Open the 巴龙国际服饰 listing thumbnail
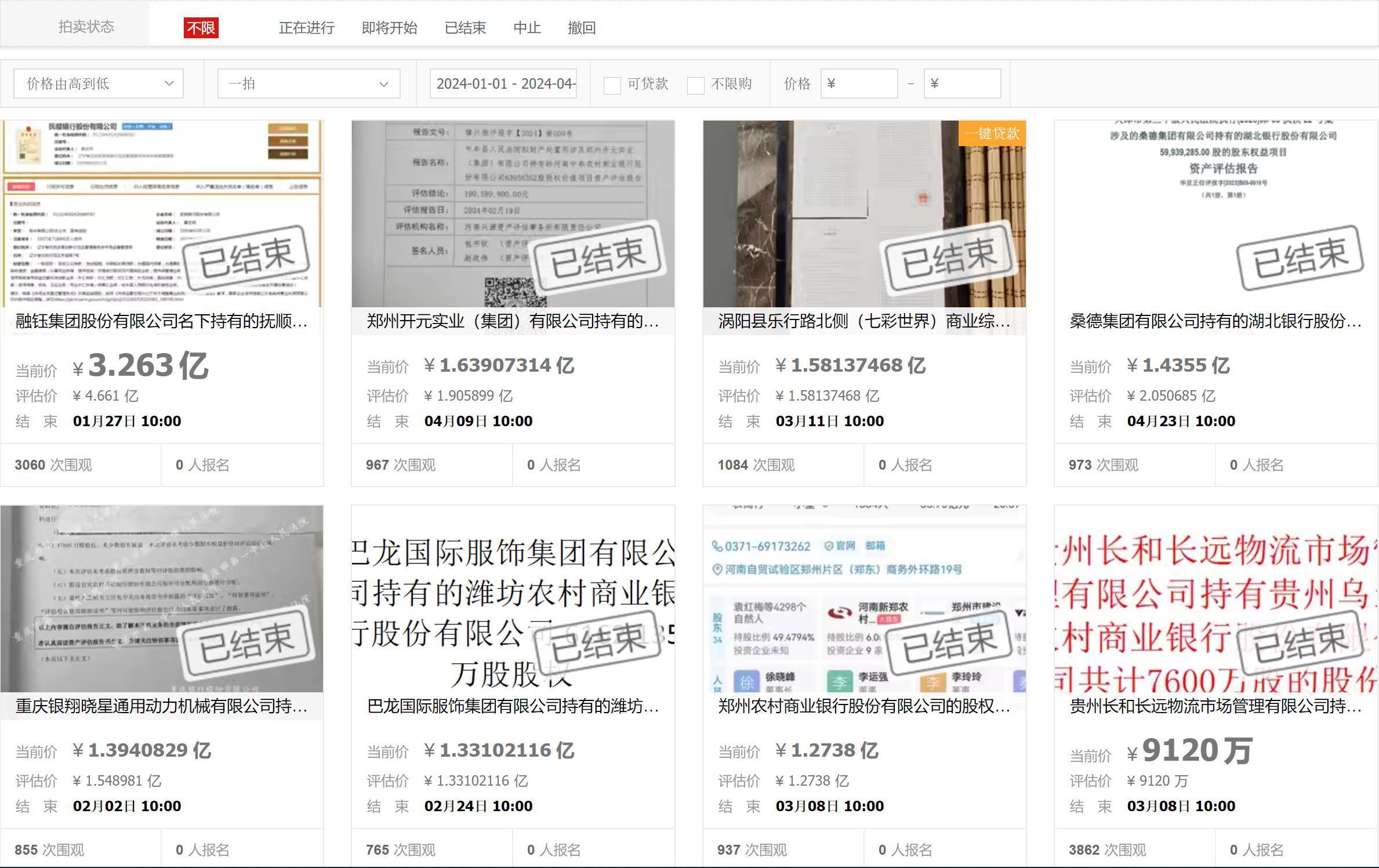Image resolution: width=1379 pixels, height=868 pixels. click(x=513, y=599)
